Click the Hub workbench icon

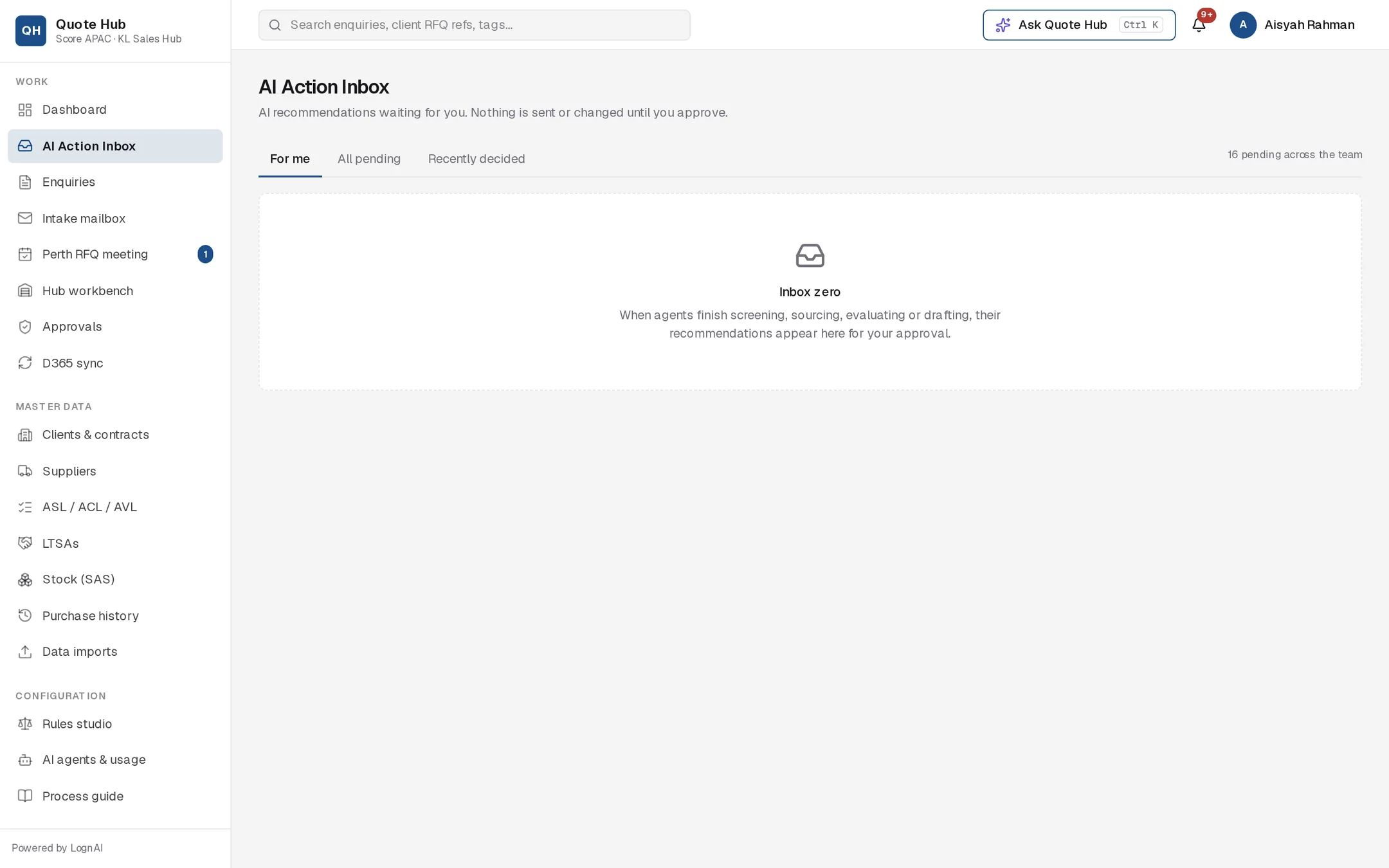coord(25,291)
